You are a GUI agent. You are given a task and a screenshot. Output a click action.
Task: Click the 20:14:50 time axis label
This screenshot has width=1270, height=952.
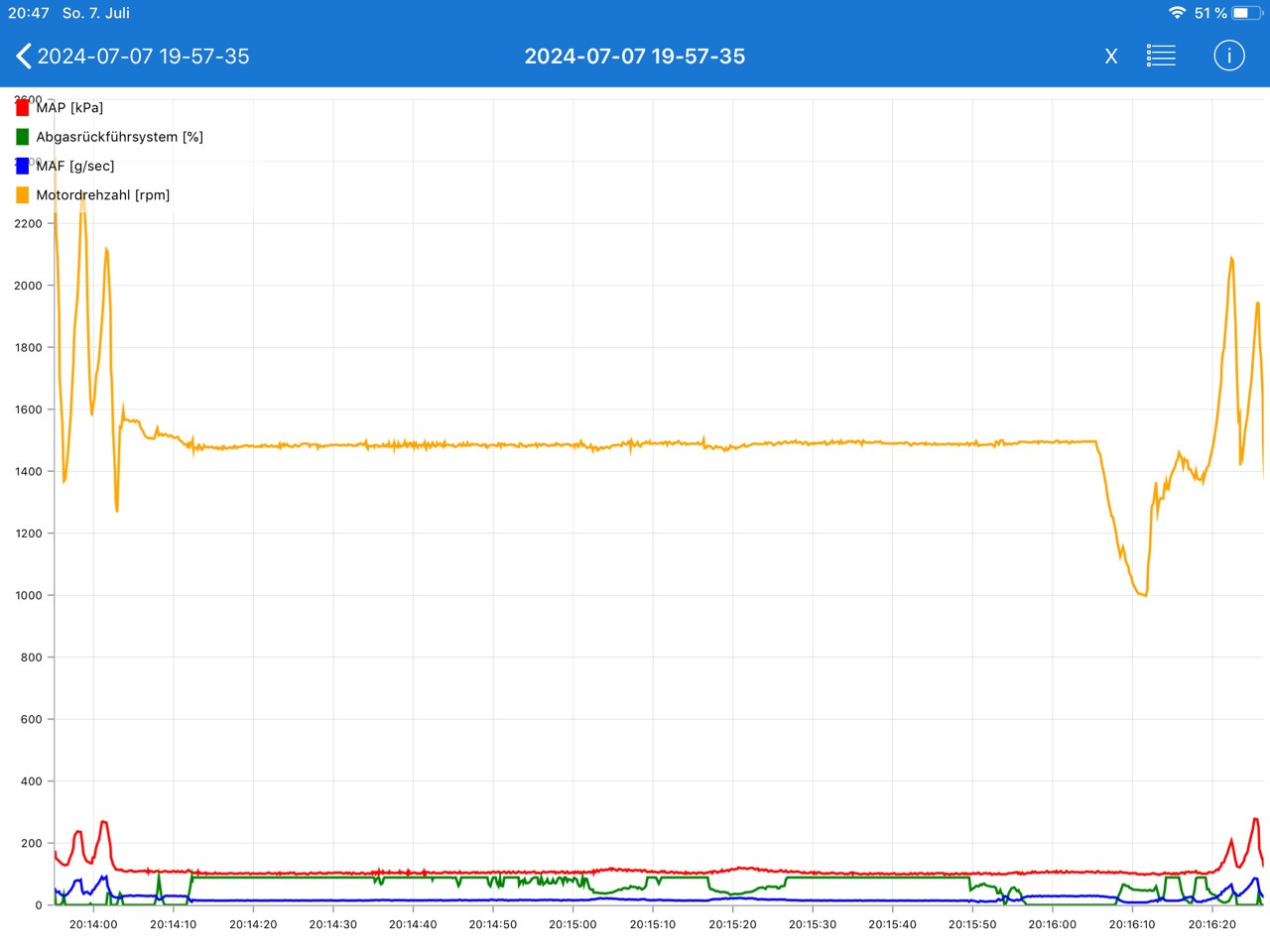pyautogui.click(x=493, y=924)
